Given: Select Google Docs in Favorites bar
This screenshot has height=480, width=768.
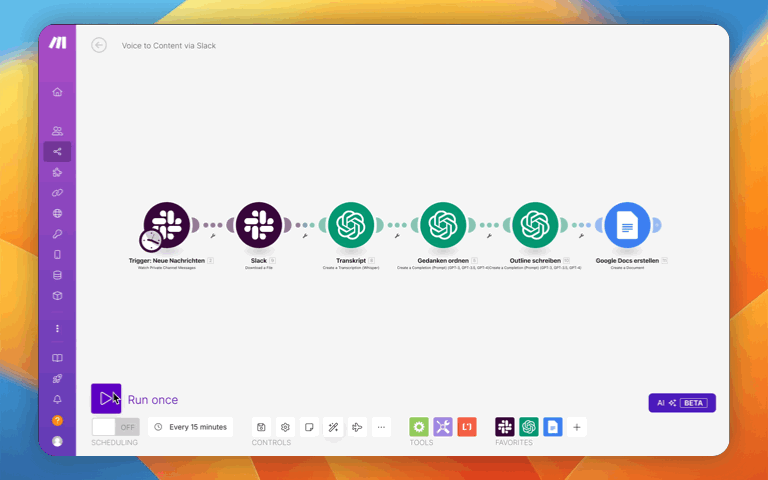Looking at the screenshot, I should pos(552,427).
